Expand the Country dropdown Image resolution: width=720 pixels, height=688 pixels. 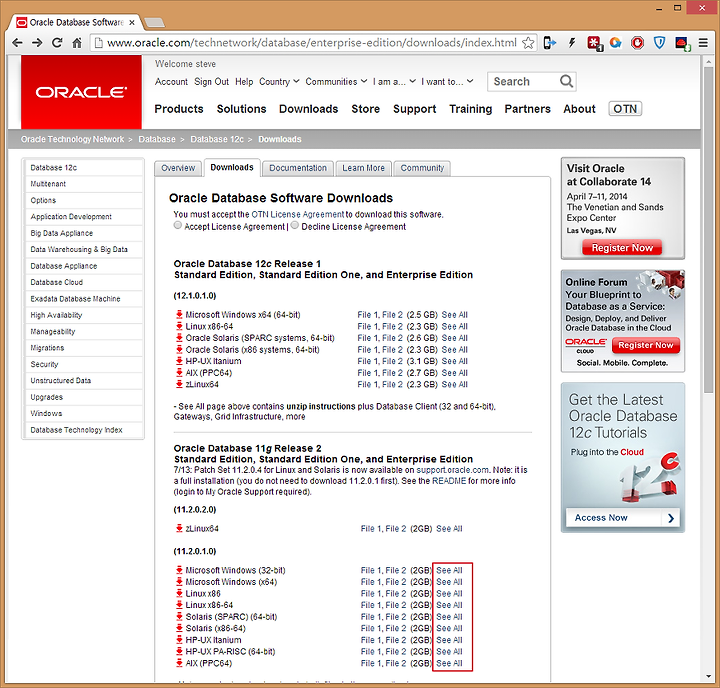point(279,81)
